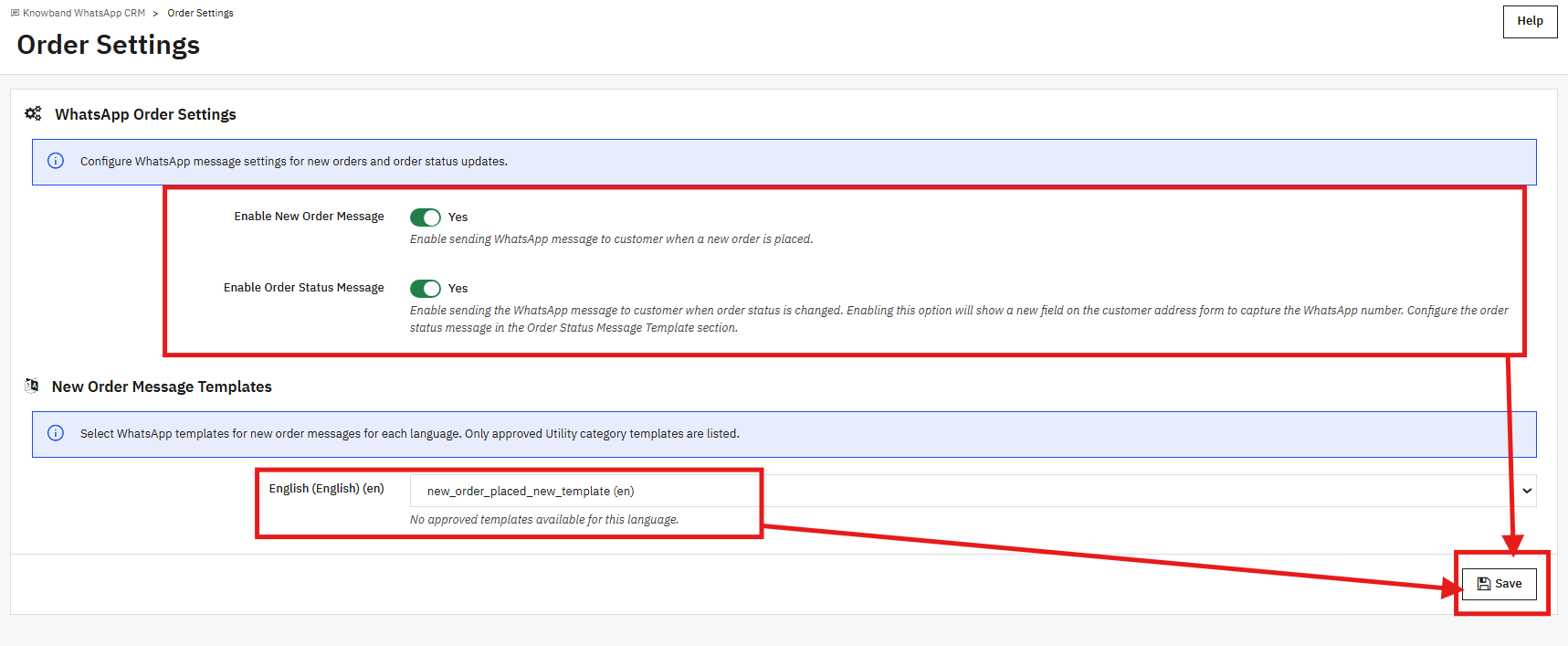Save the order settings

(1499, 584)
